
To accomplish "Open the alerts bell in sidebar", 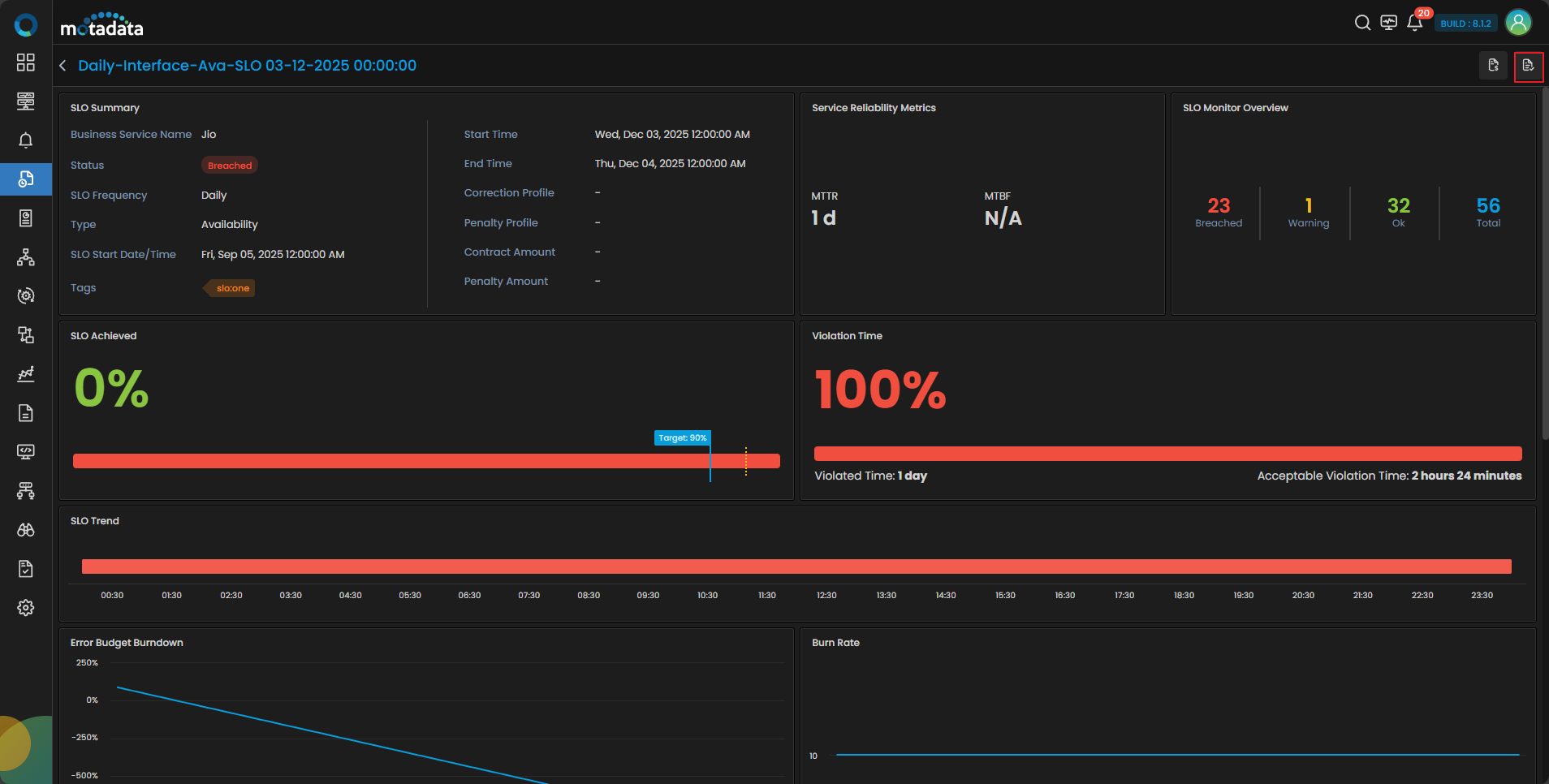I will (x=26, y=140).
